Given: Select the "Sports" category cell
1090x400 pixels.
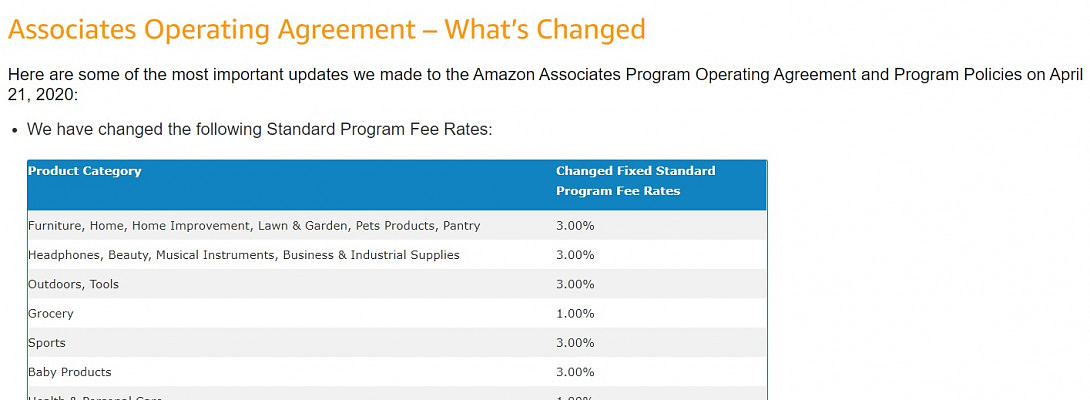Looking at the screenshot, I should click(47, 343).
